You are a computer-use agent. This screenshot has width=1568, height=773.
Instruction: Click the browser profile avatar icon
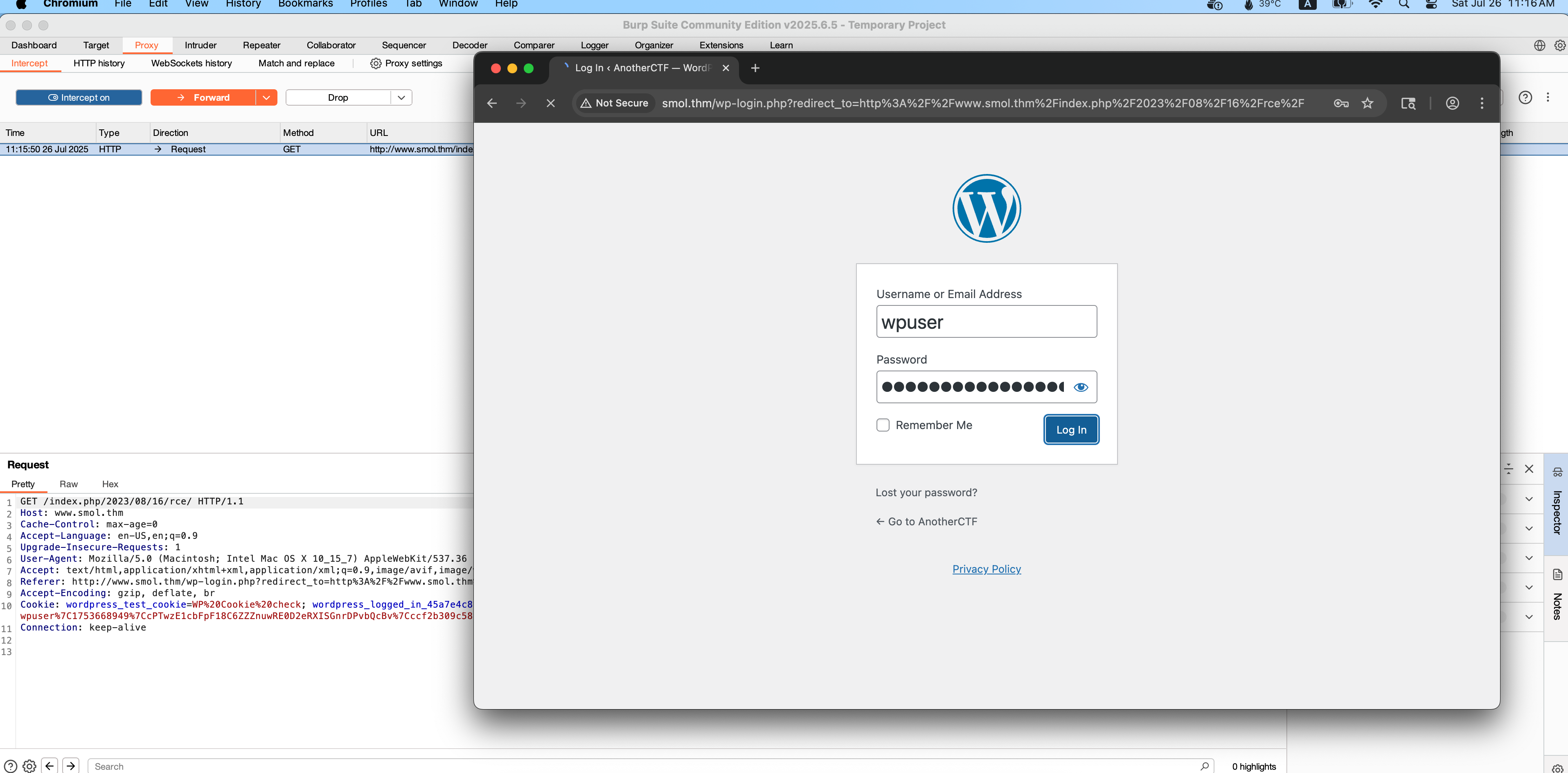tap(1452, 103)
